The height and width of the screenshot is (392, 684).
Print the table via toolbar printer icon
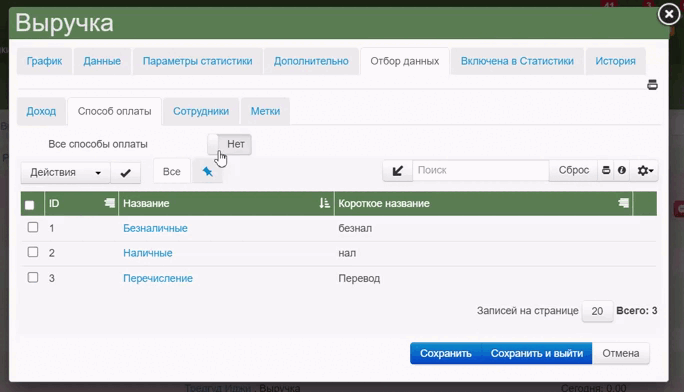pyautogui.click(x=606, y=170)
